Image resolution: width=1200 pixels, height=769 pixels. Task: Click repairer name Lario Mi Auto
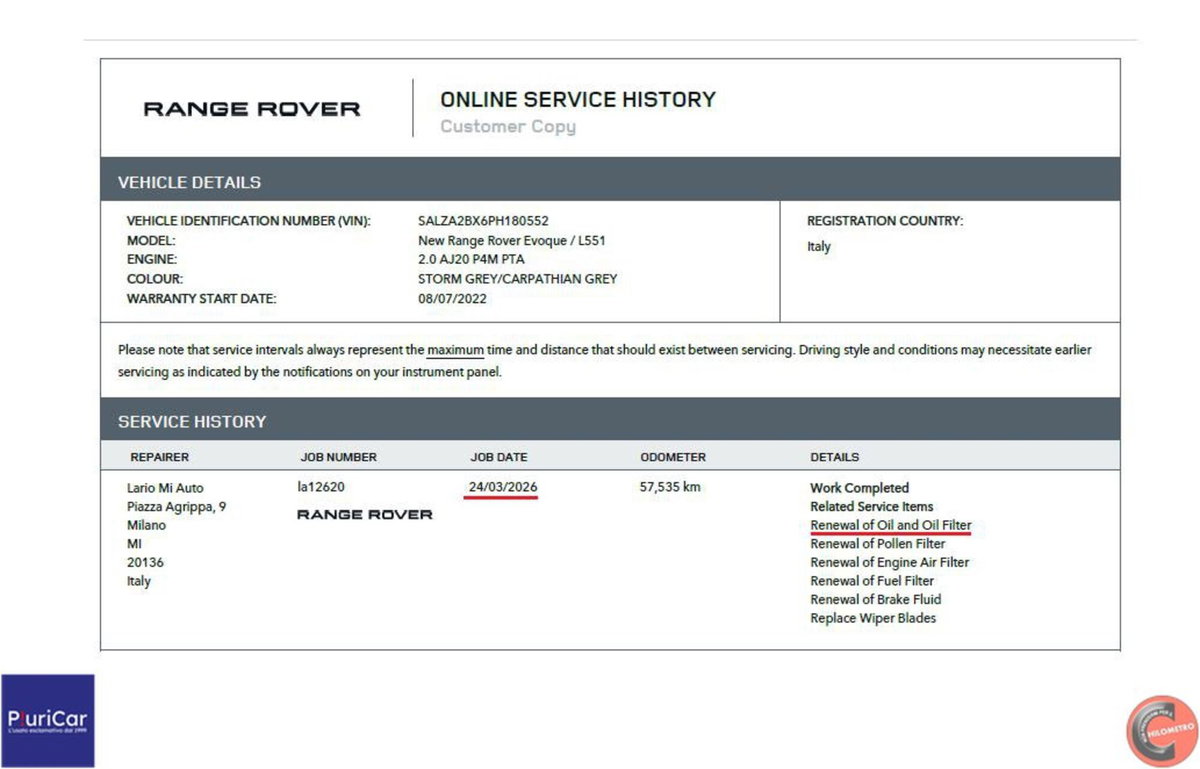pos(165,488)
